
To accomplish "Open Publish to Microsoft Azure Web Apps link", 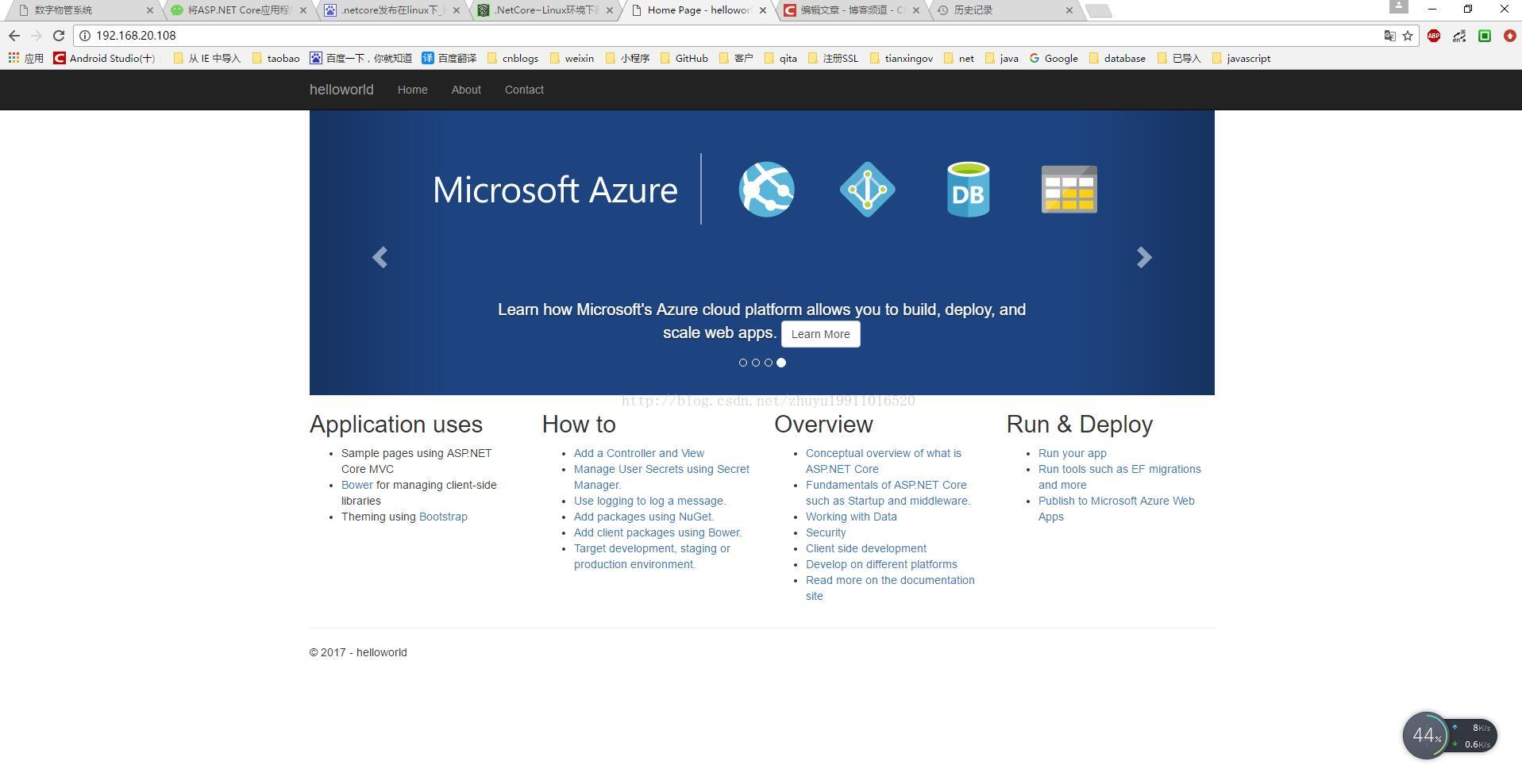I will click(x=1116, y=509).
